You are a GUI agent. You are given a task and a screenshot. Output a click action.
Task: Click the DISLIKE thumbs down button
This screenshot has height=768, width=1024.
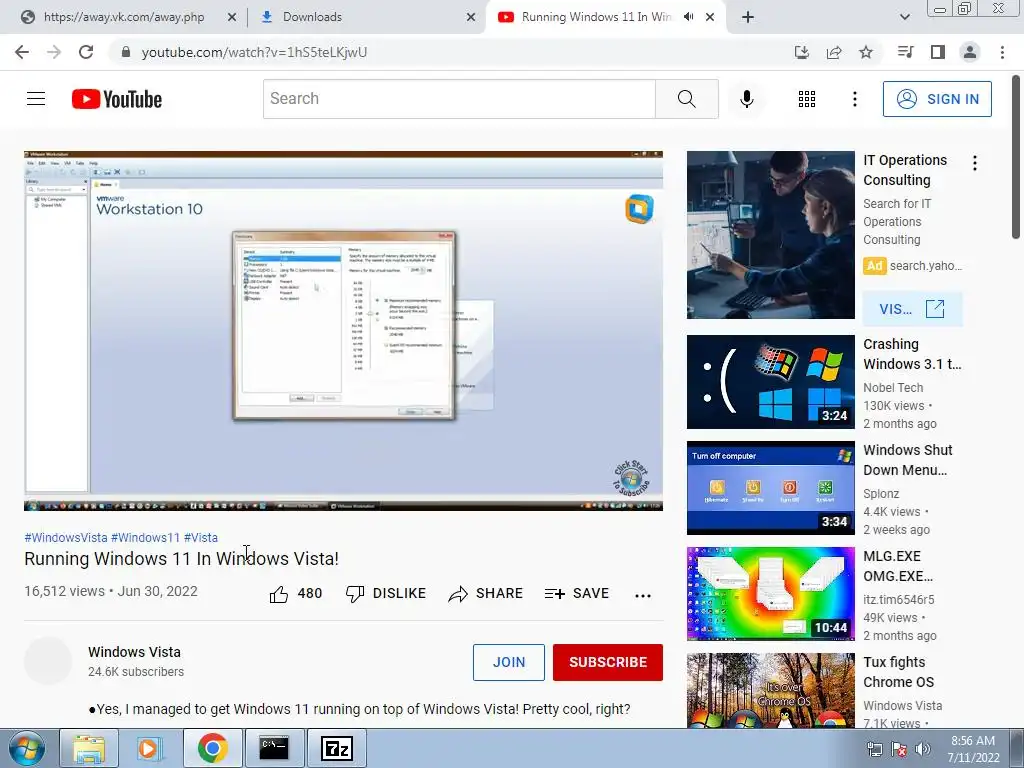coord(385,594)
